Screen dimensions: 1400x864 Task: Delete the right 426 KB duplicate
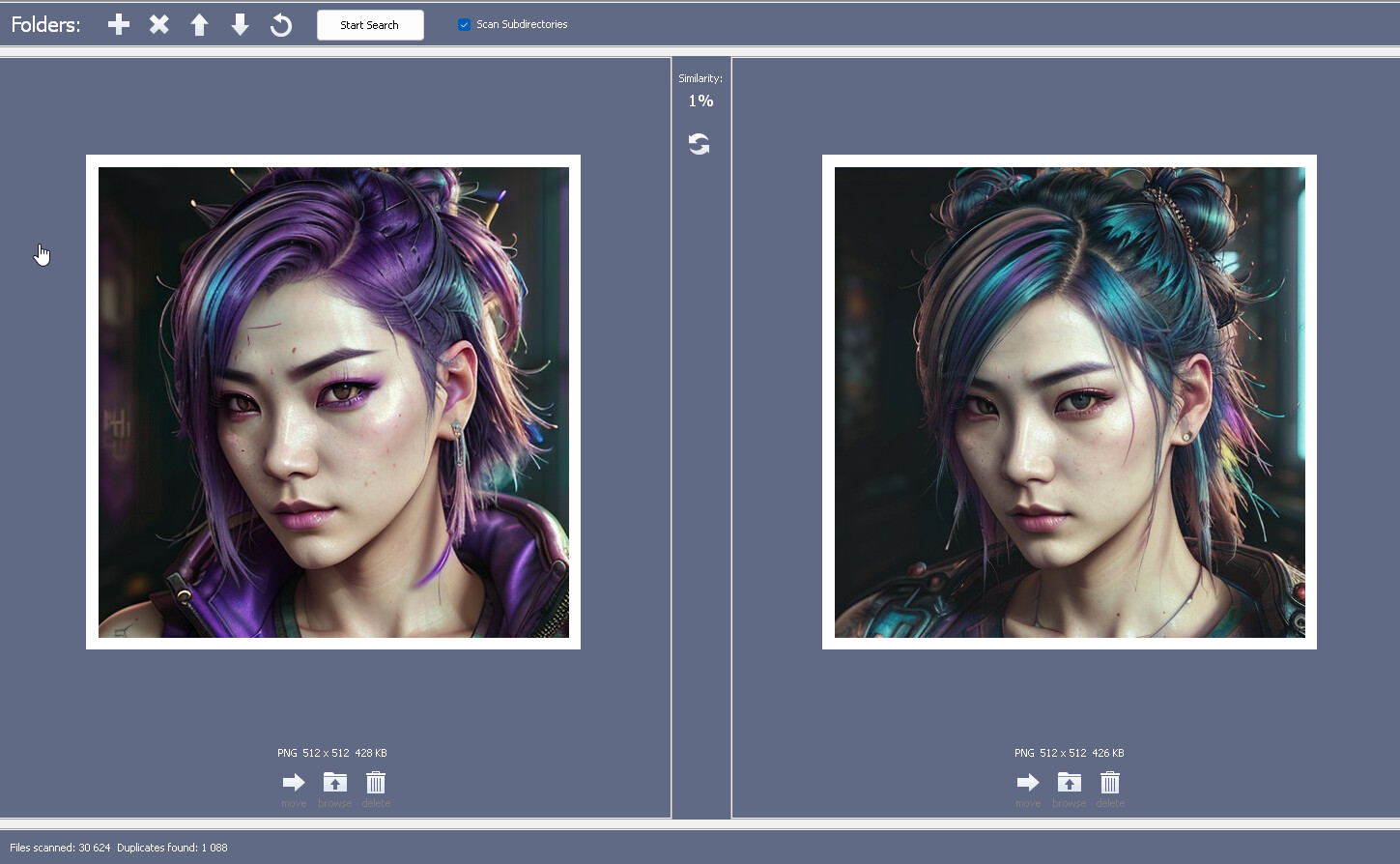coord(1109,783)
